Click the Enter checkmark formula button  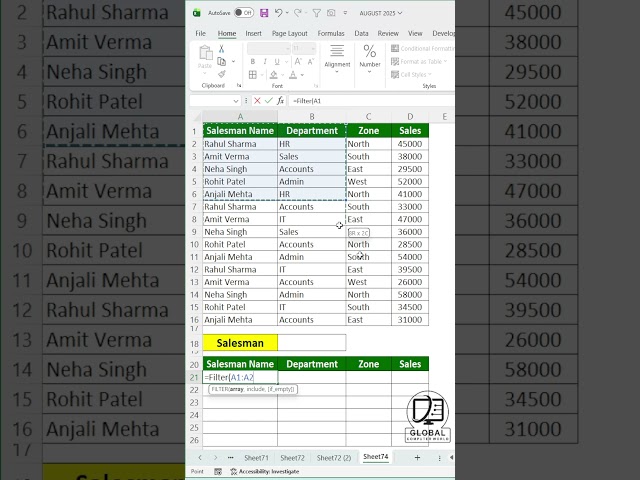(x=269, y=100)
